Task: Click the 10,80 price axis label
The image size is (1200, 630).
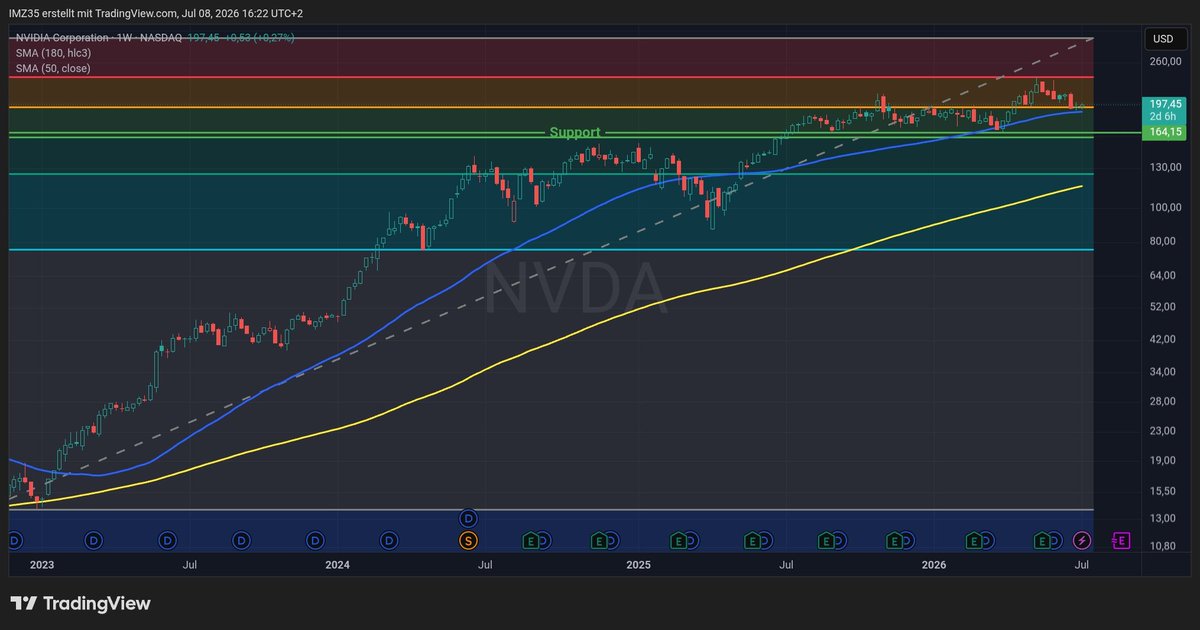Action: pyautogui.click(x=1165, y=546)
